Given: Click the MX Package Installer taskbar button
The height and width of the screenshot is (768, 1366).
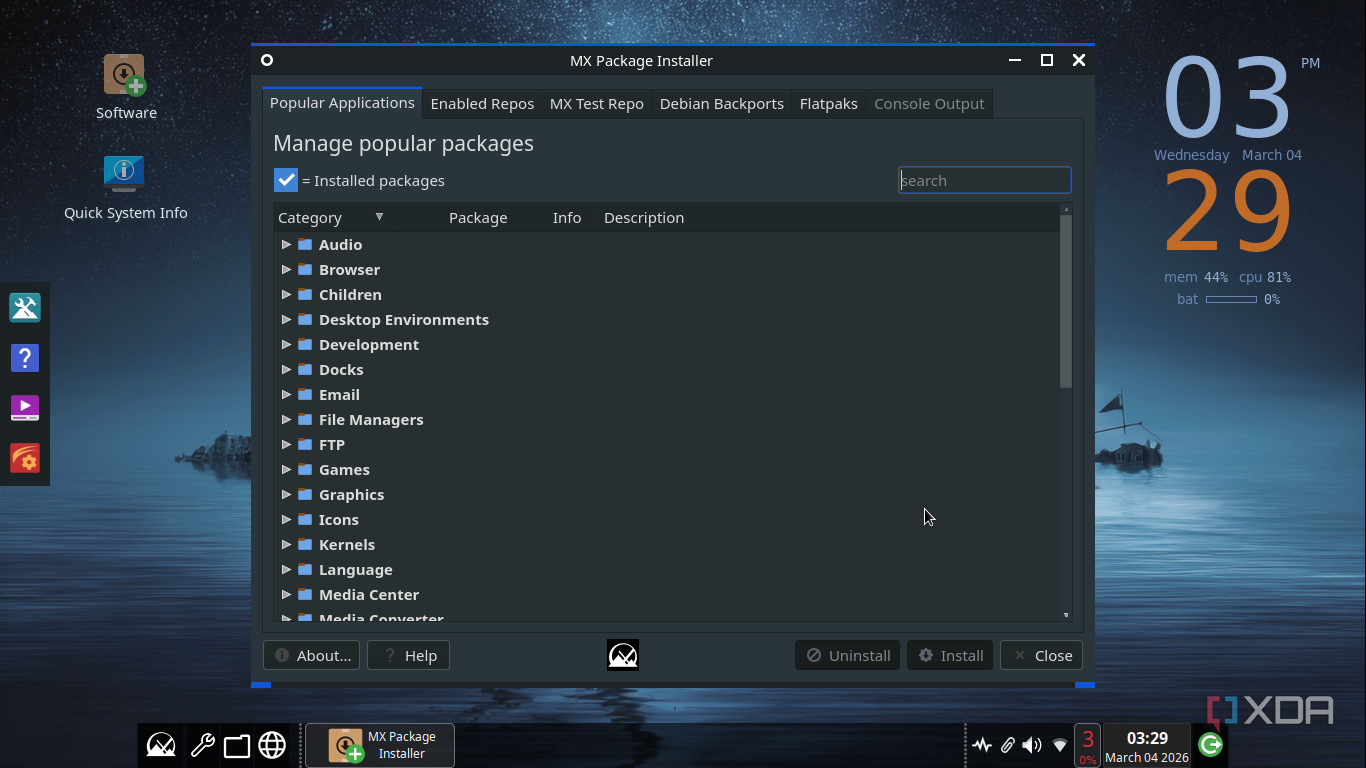Looking at the screenshot, I should pos(380,745).
